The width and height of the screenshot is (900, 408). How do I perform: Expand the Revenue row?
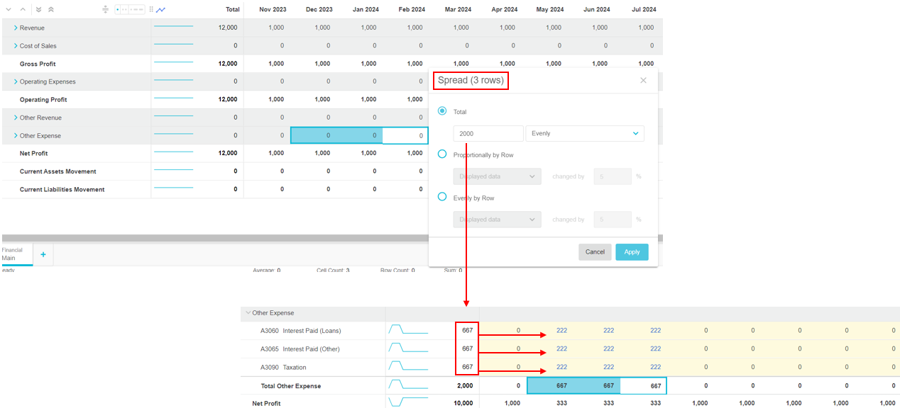(15, 28)
